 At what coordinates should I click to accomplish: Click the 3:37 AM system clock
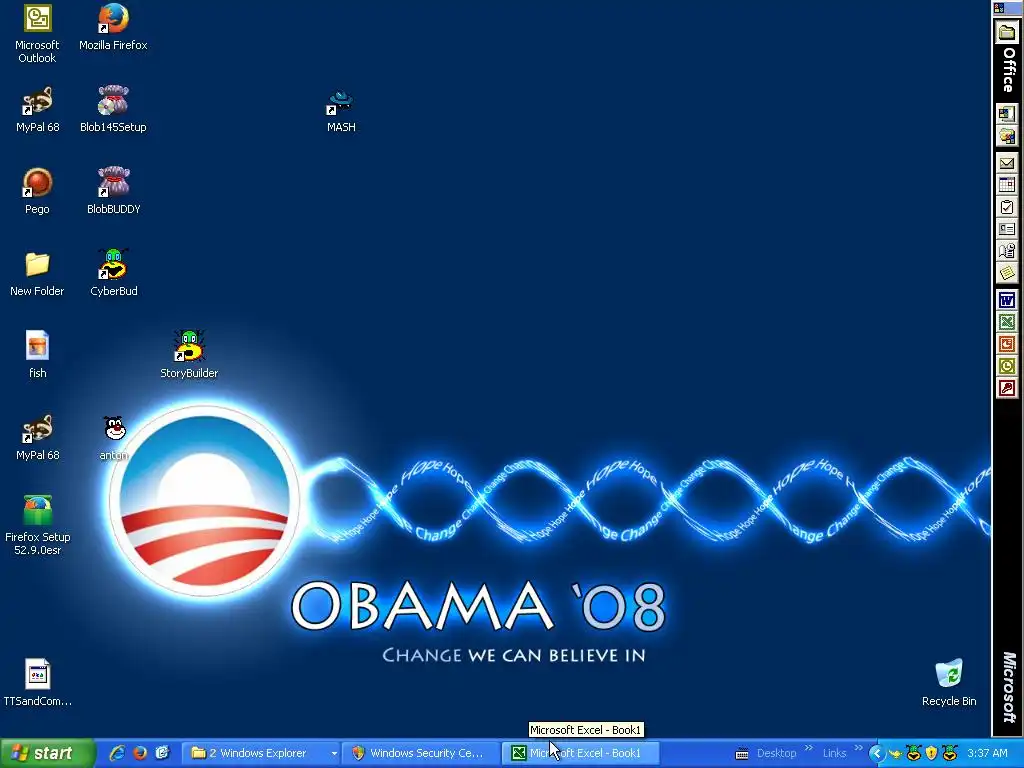pos(987,753)
